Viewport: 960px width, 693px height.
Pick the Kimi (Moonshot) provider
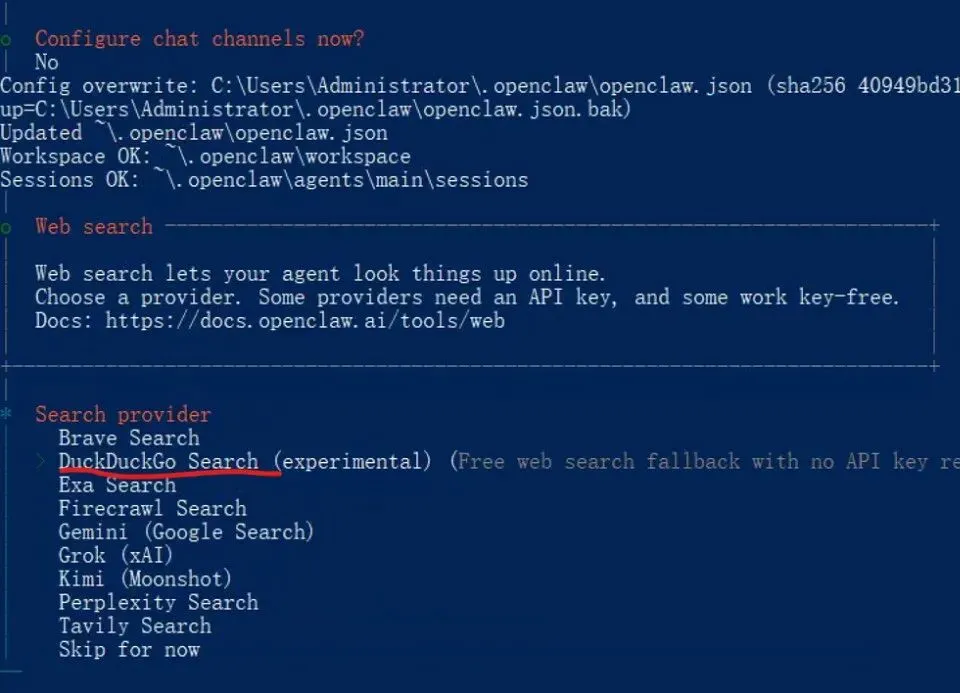point(145,578)
